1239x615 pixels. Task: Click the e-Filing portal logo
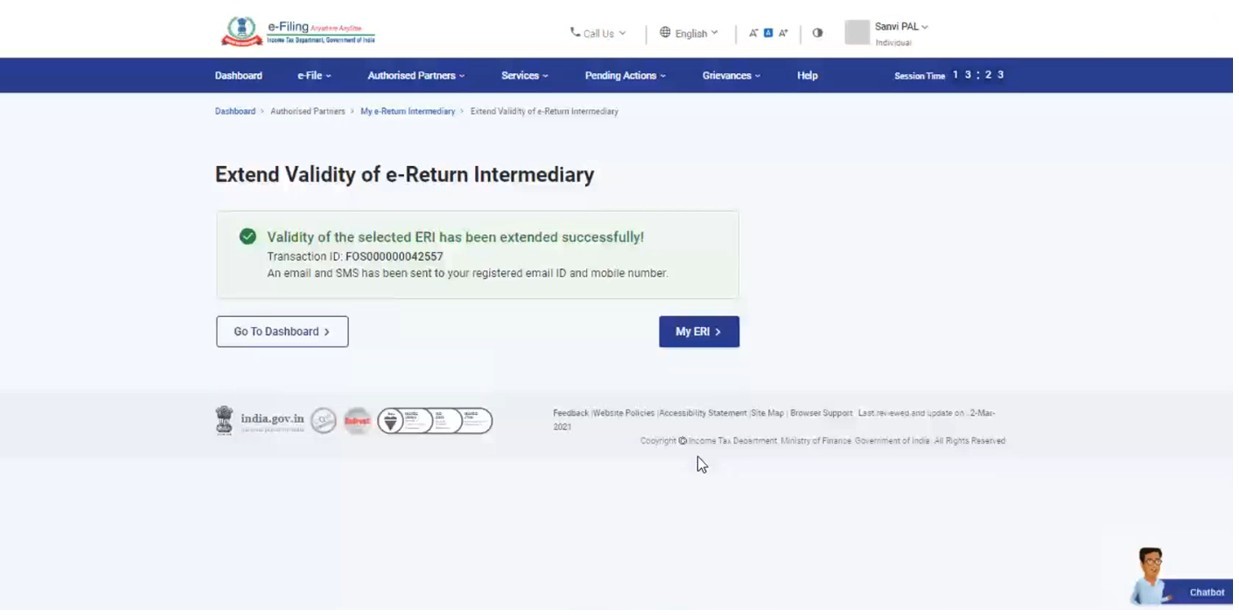point(298,32)
